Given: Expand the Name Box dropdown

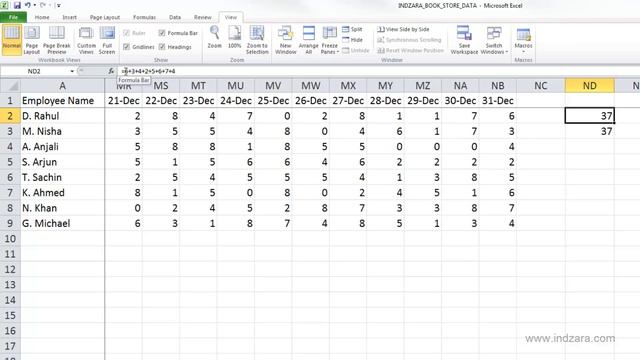Looking at the screenshot, I should [72, 71].
